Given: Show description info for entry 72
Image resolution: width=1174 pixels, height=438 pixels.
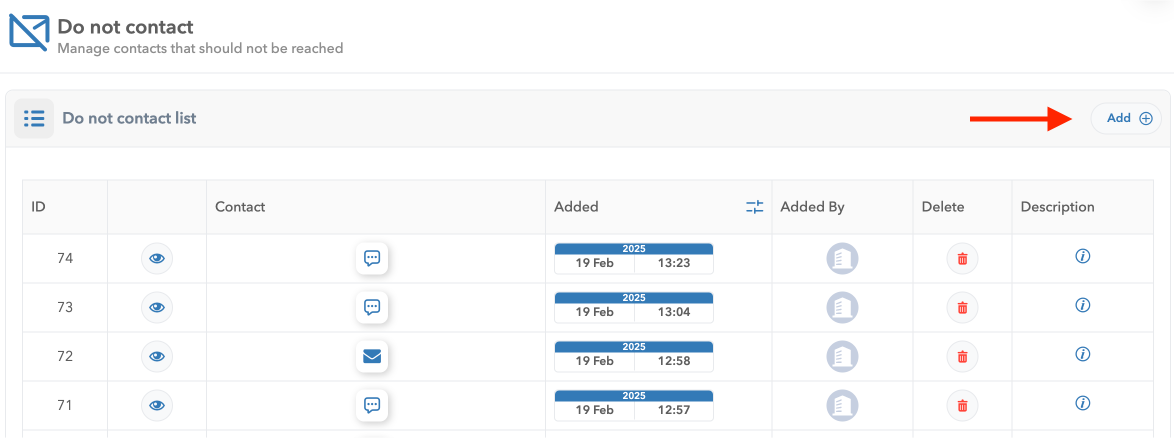Looking at the screenshot, I should pyautogui.click(x=1082, y=354).
